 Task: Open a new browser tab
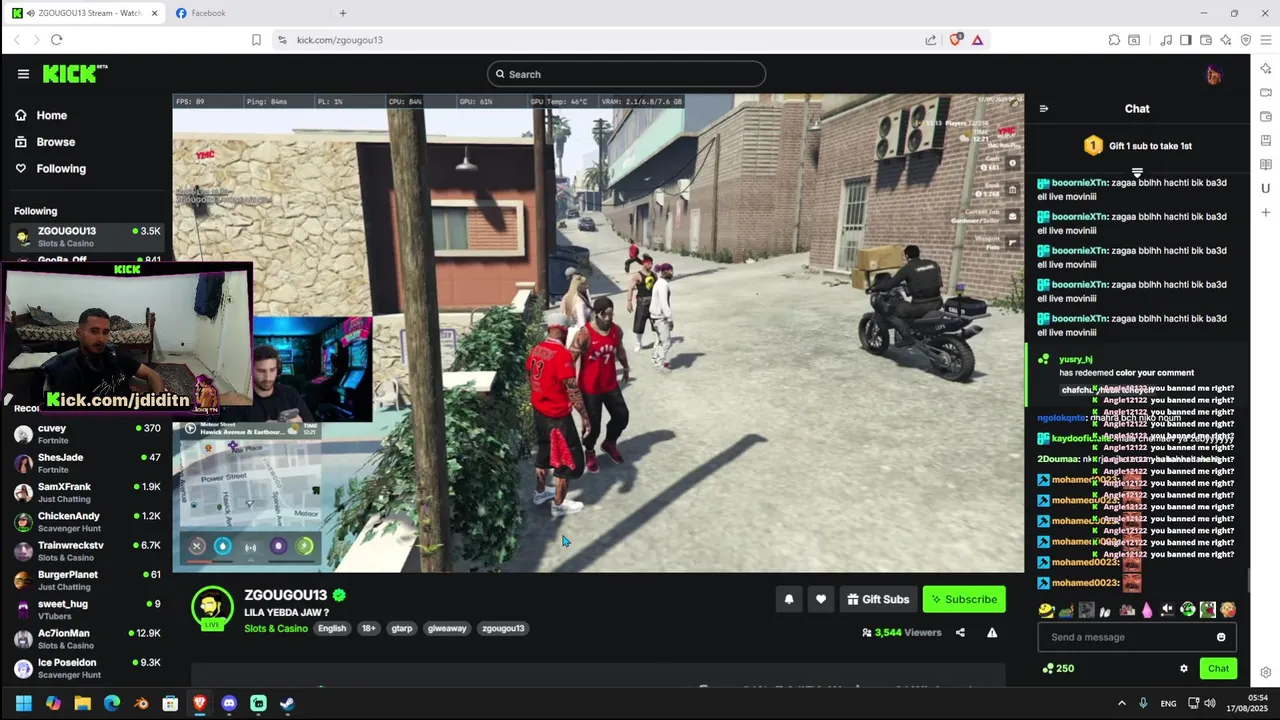pos(342,13)
